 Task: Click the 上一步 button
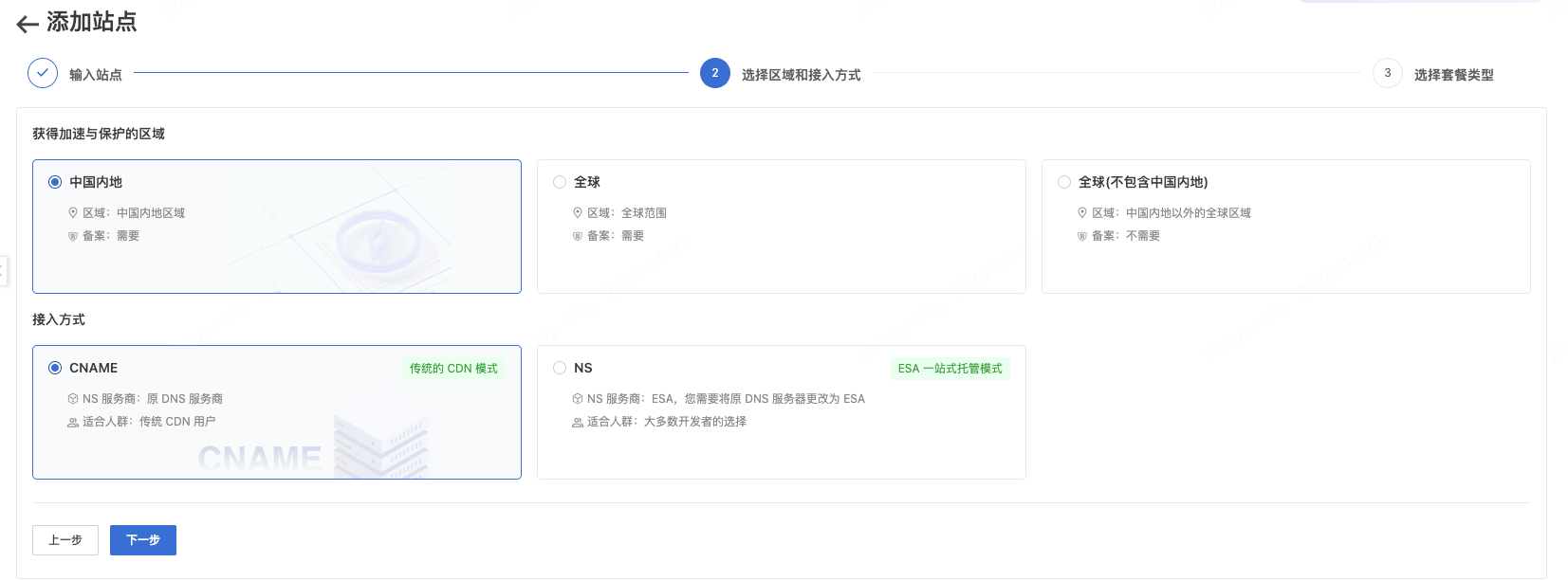pos(65,540)
